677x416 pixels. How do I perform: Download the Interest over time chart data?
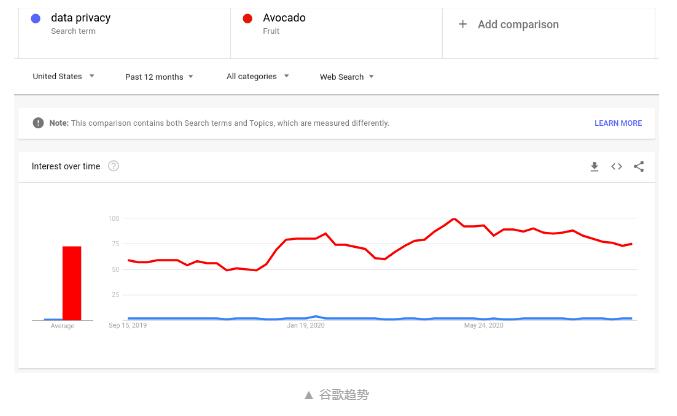pos(594,166)
